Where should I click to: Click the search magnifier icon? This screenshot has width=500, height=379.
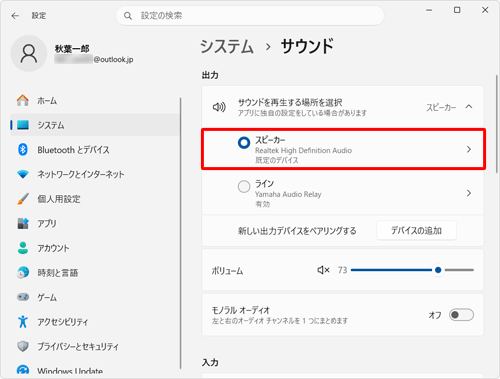(128, 16)
